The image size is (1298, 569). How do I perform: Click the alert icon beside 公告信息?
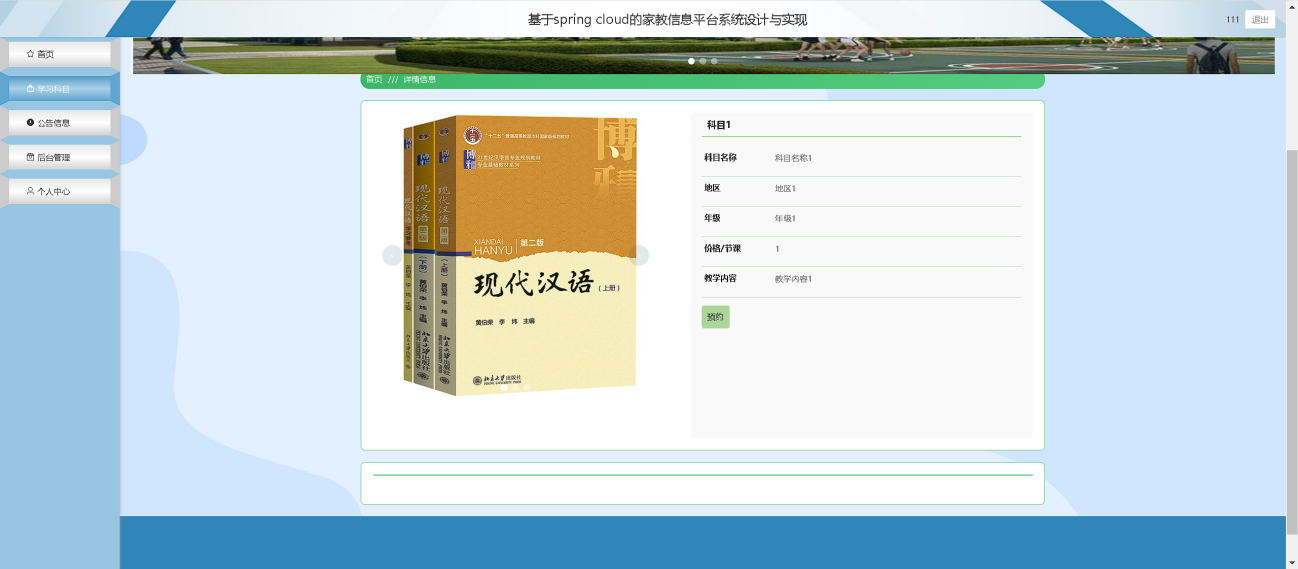coord(30,123)
